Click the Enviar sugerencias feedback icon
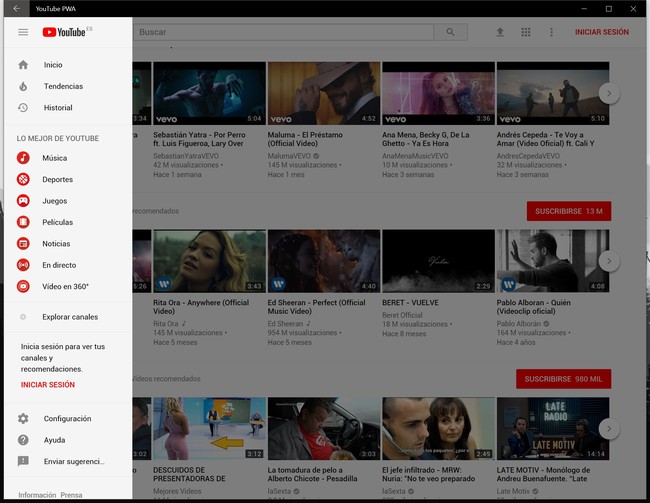 click(23, 461)
